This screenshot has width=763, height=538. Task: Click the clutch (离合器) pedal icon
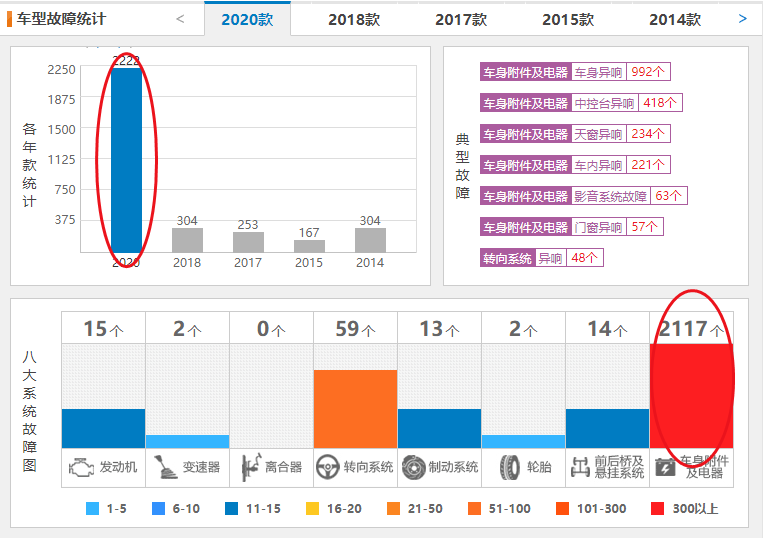249,466
